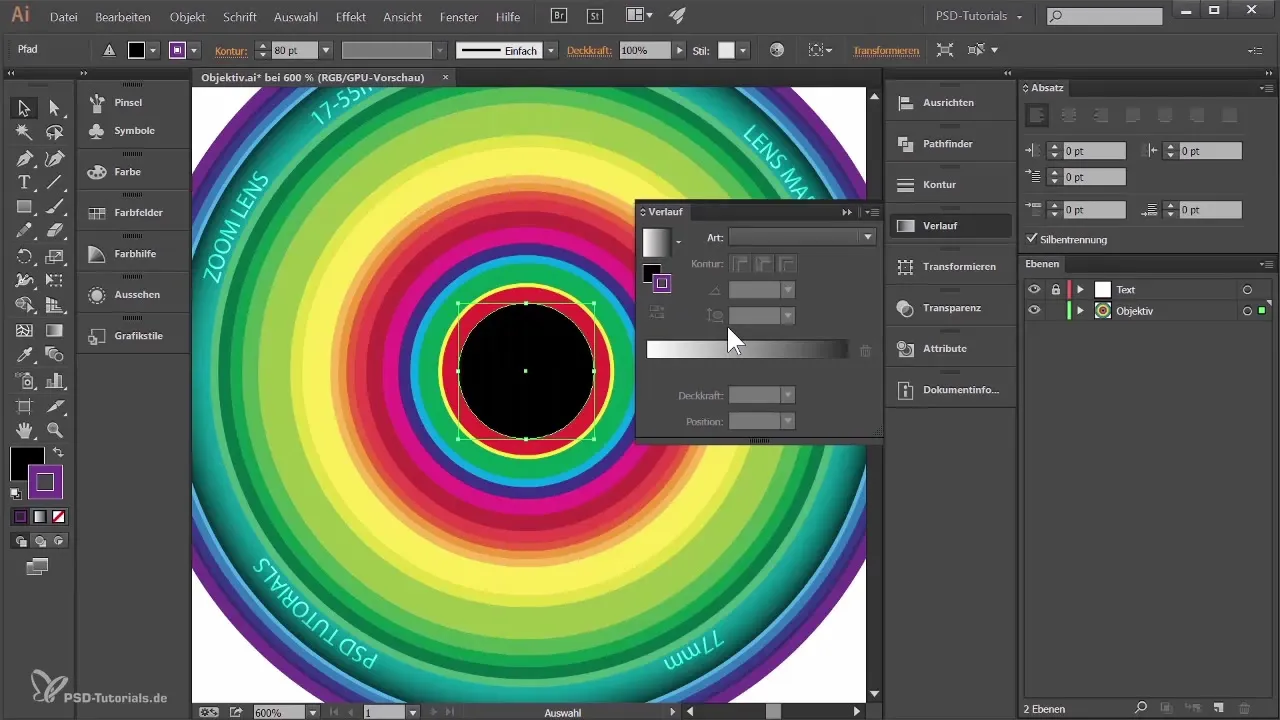
Task: Open the fill color dropdown in control bar
Action: (x=154, y=50)
